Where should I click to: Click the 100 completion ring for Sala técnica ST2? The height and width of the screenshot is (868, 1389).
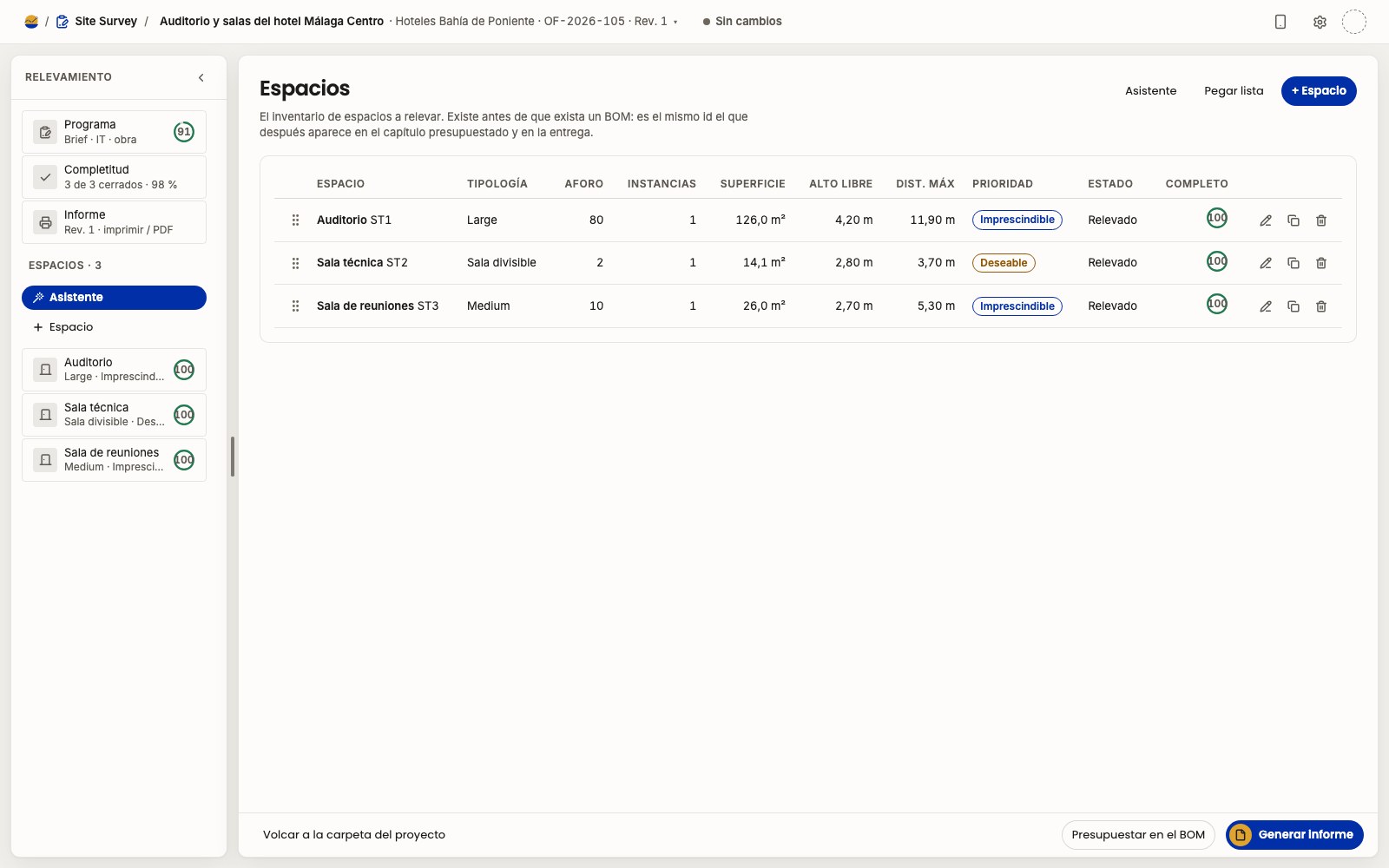tap(1217, 261)
